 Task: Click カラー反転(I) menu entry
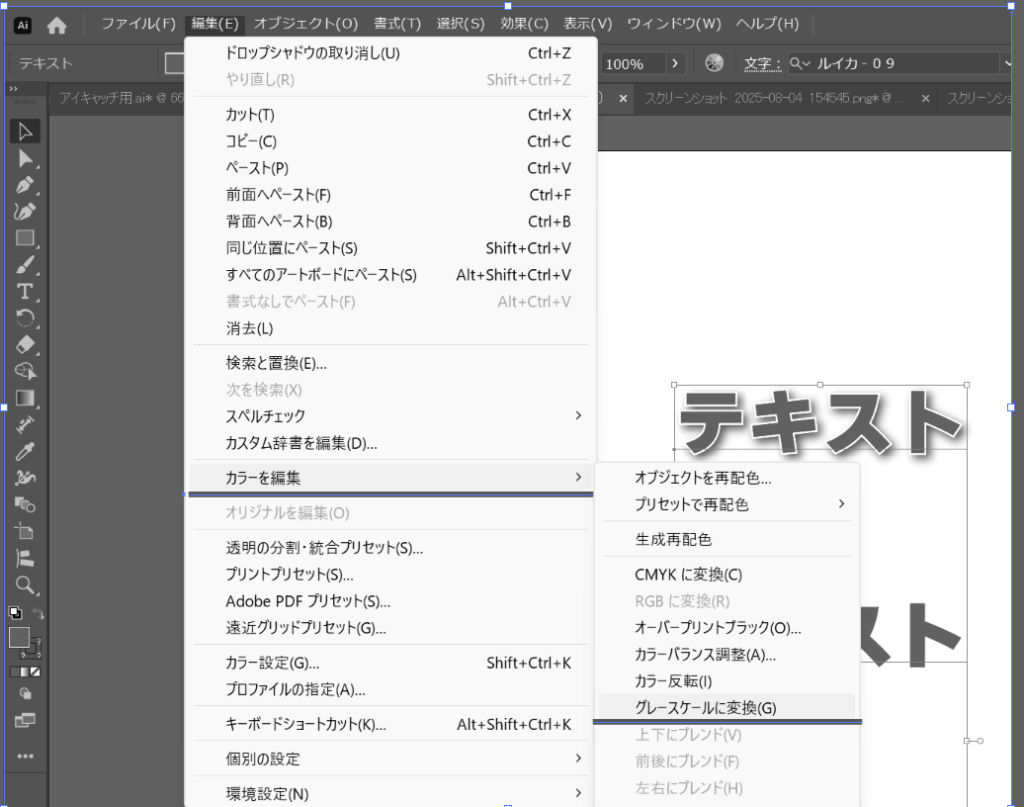[x=673, y=682]
